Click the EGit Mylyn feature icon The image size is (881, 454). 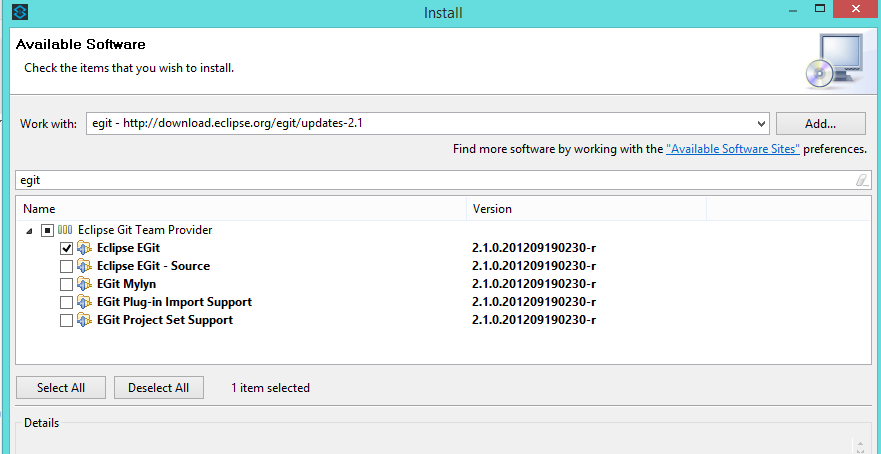click(x=84, y=284)
